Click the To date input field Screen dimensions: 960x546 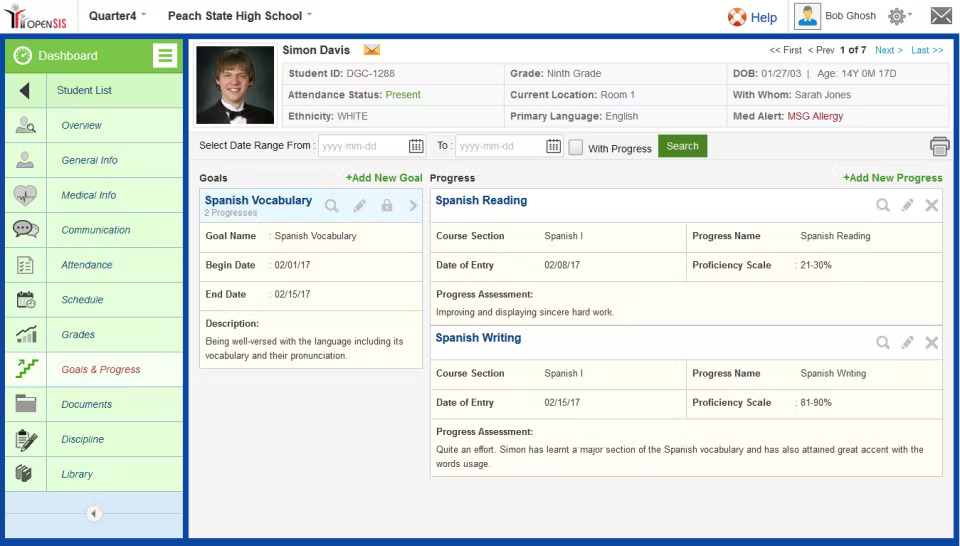(x=501, y=146)
